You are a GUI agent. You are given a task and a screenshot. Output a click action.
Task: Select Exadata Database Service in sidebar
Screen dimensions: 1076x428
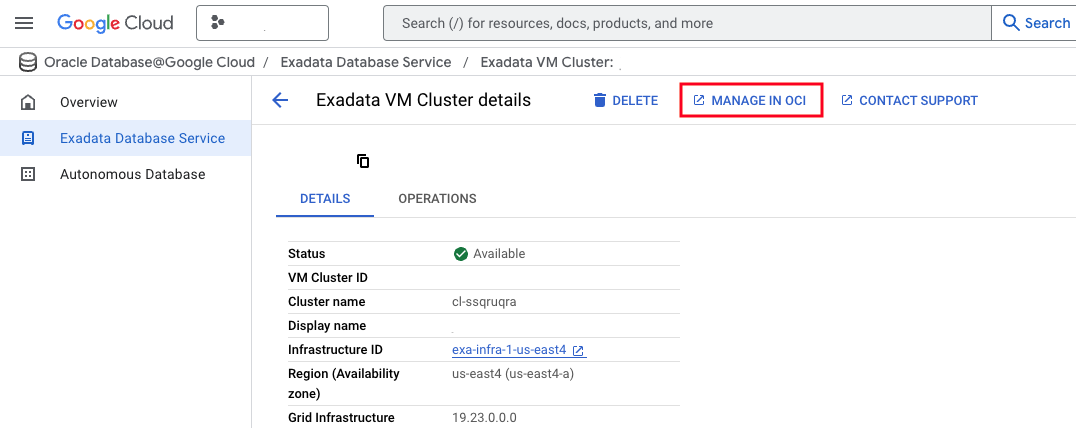[x=126, y=139]
